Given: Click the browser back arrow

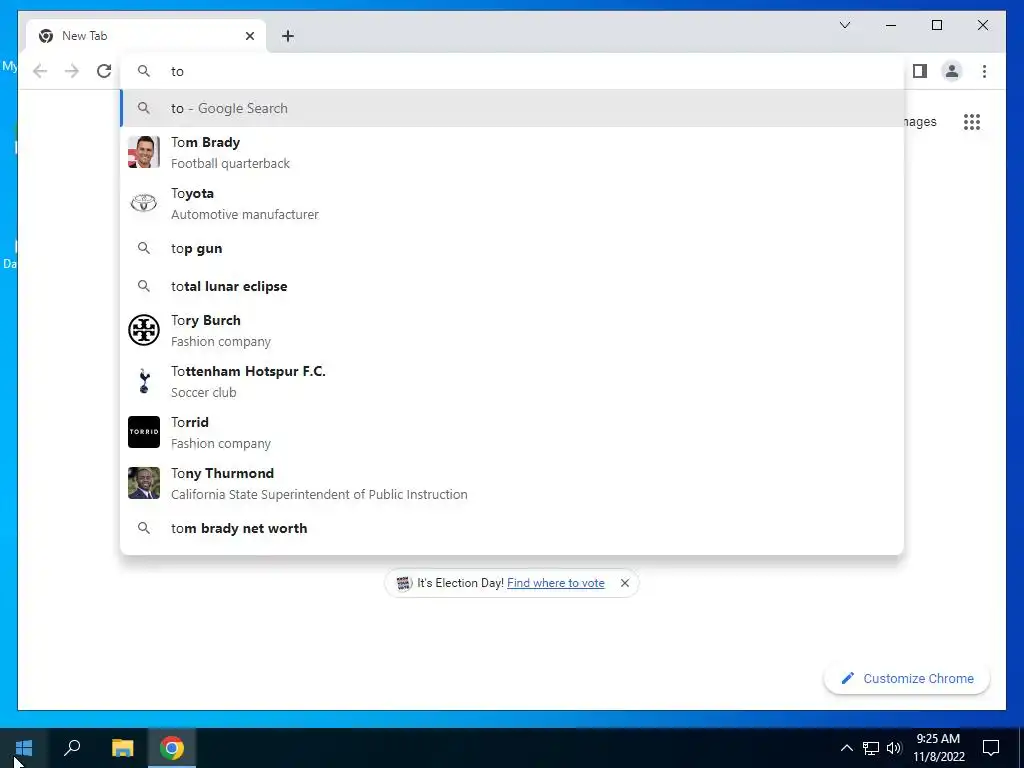Looking at the screenshot, I should pyautogui.click(x=40, y=71).
